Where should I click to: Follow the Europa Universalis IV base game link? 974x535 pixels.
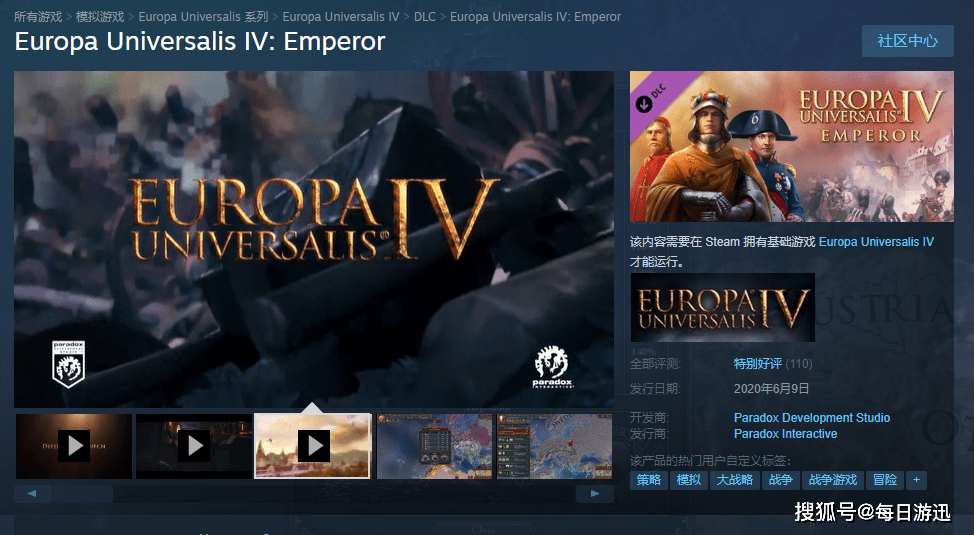click(x=876, y=242)
